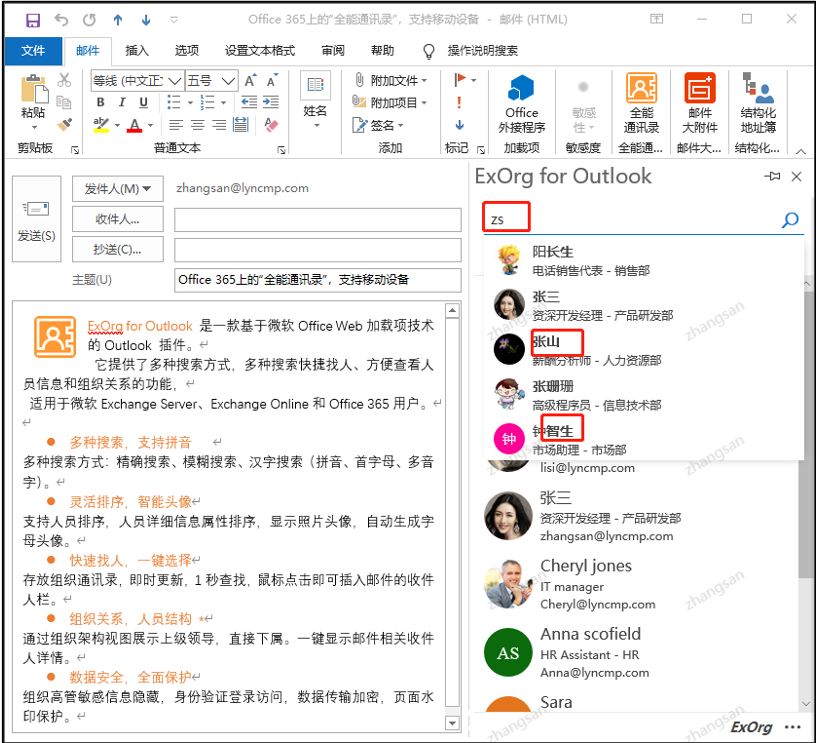Viewport: 816px width, 743px height.
Task: Save the message with the floppy disk icon
Action: (33, 20)
